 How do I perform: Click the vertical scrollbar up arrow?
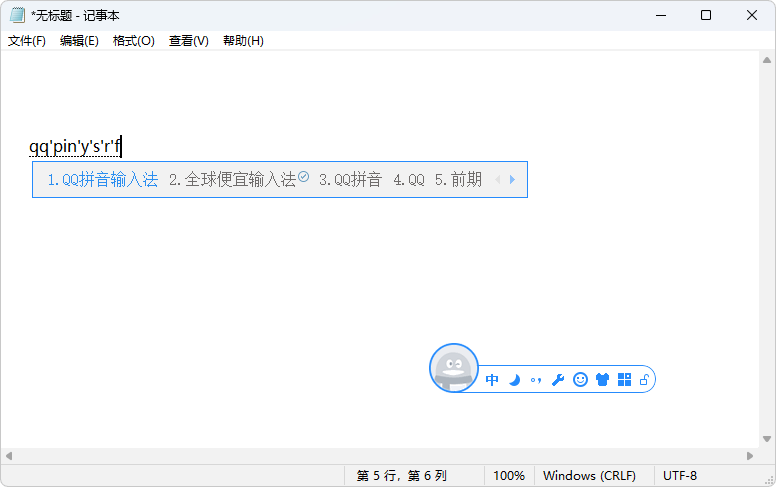(x=767, y=60)
